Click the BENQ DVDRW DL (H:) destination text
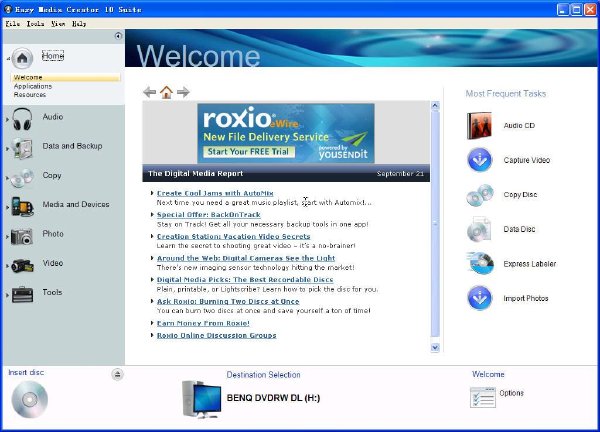600x432 pixels. [x=273, y=398]
